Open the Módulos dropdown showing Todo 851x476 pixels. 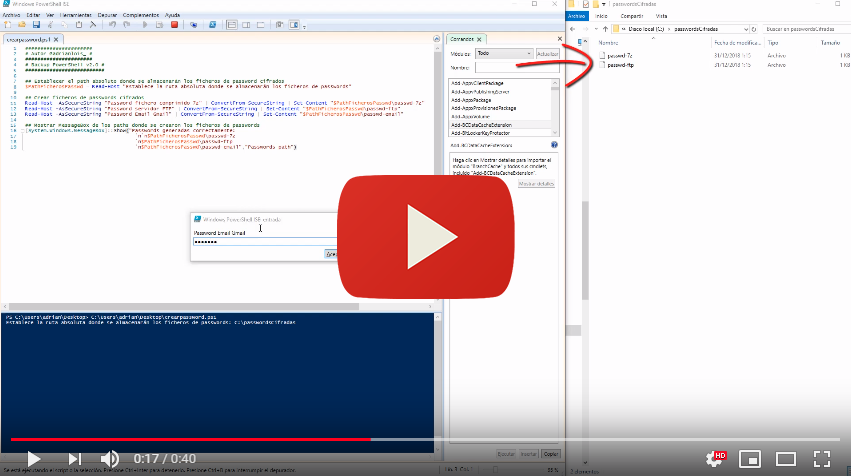[x=504, y=53]
